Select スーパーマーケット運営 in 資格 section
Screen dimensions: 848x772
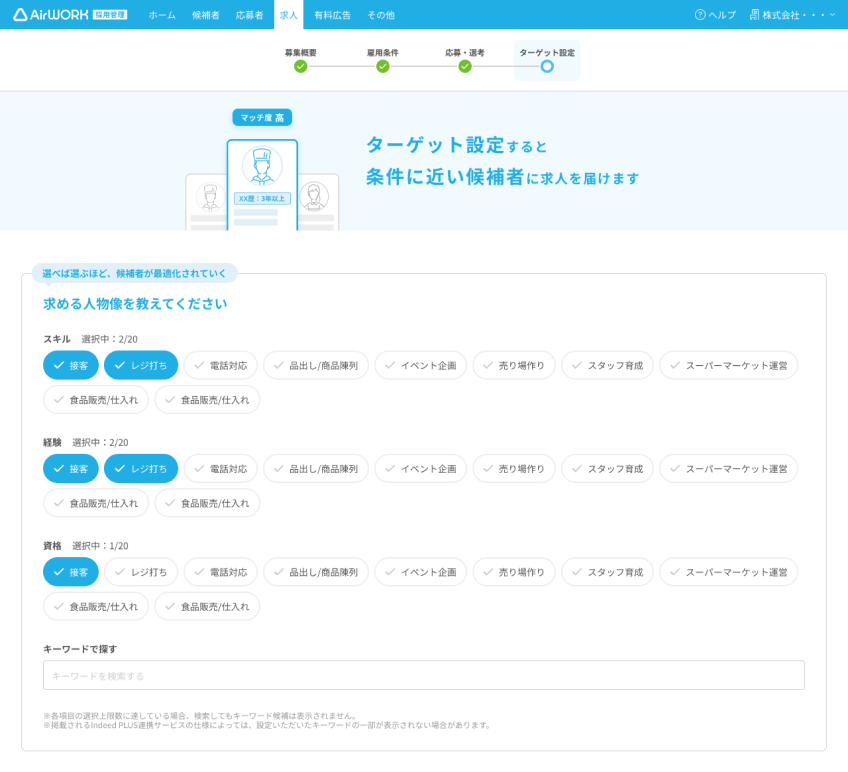coord(728,572)
